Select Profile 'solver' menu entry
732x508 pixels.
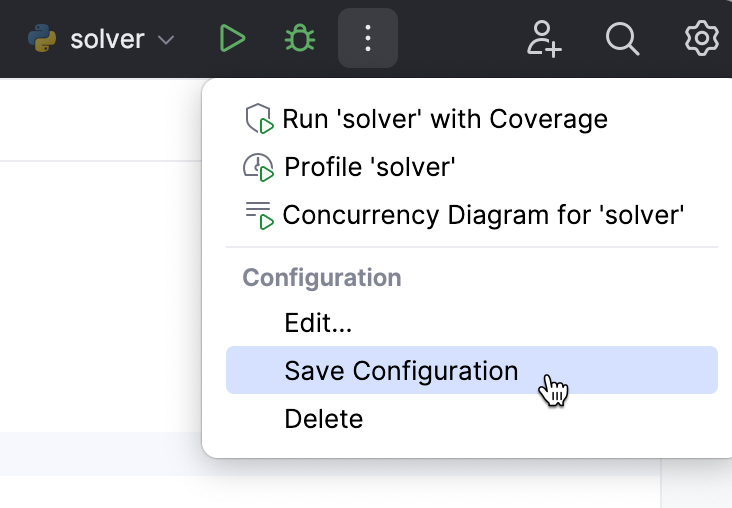pyautogui.click(x=370, y=167)
